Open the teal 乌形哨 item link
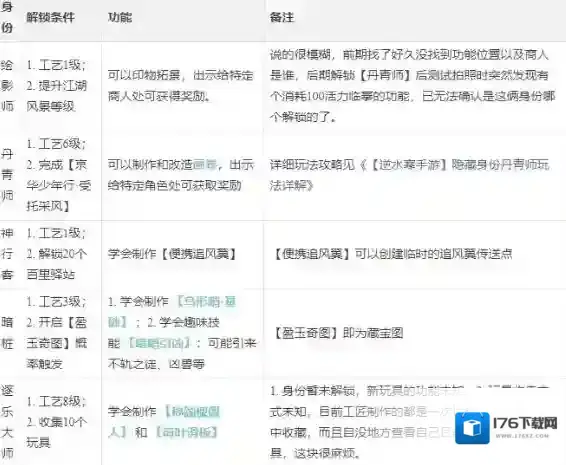The width and height of the screenshot is (566, 465). tap(172, 312)
